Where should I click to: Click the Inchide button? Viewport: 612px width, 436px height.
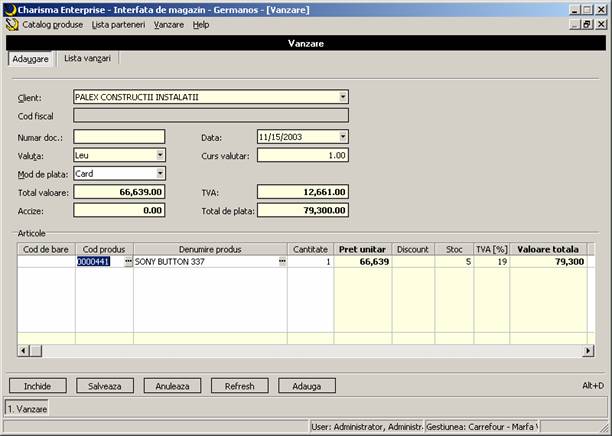coord(37,385)
